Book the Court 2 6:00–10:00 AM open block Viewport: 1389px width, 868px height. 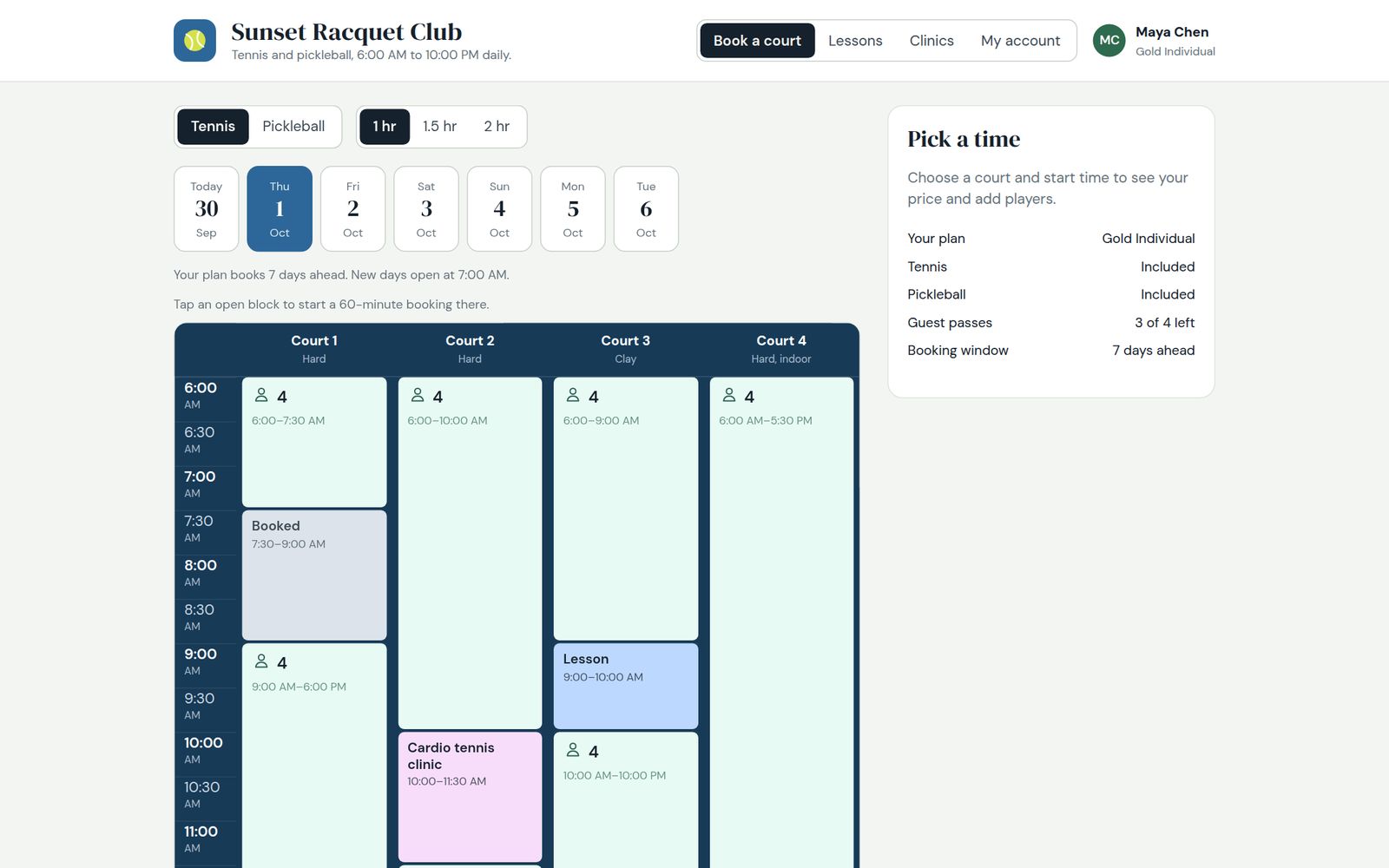coord(470,553)
